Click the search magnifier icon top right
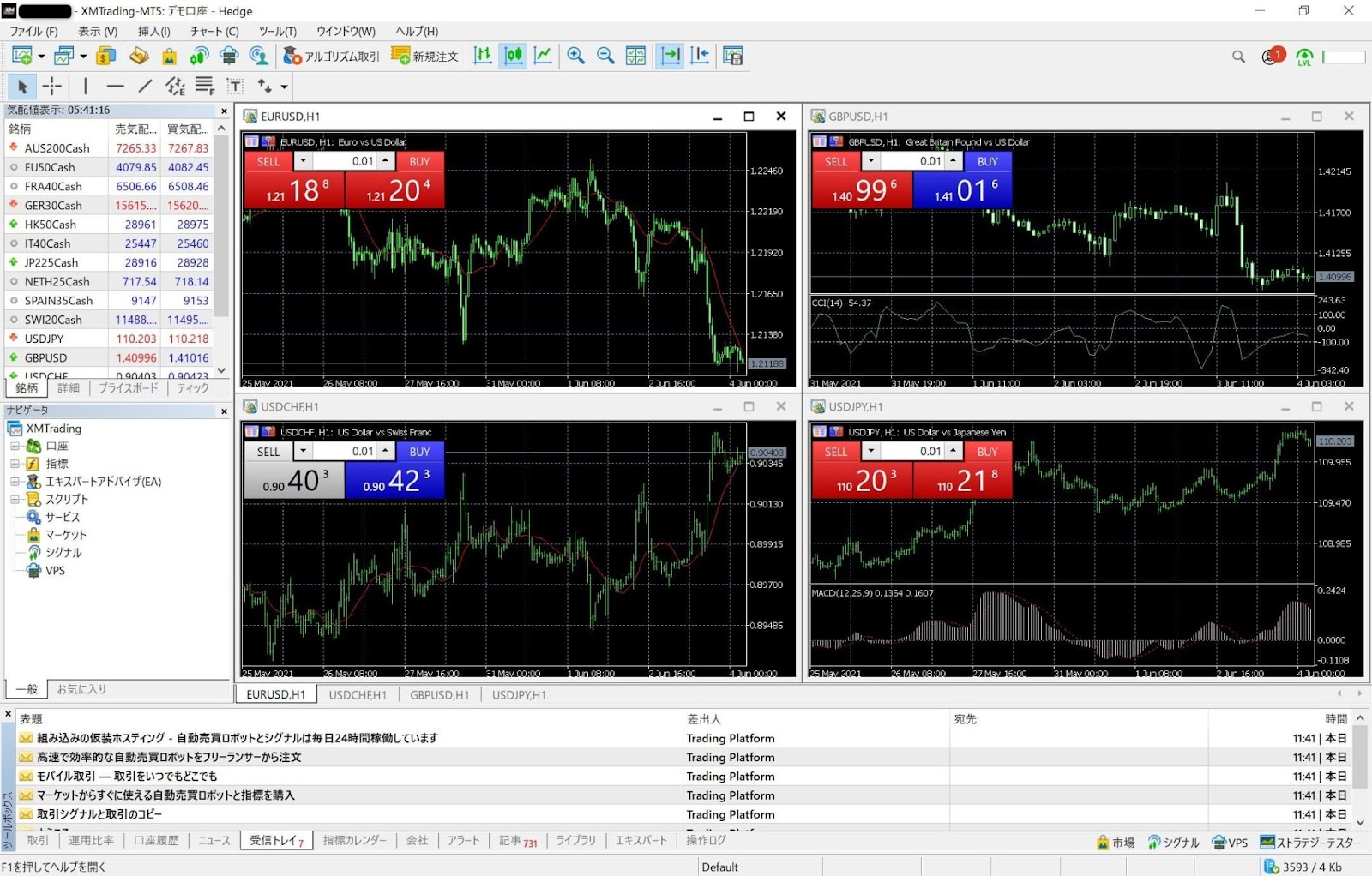Viewport: 1372px width, 876px height. click(1238, 57)
